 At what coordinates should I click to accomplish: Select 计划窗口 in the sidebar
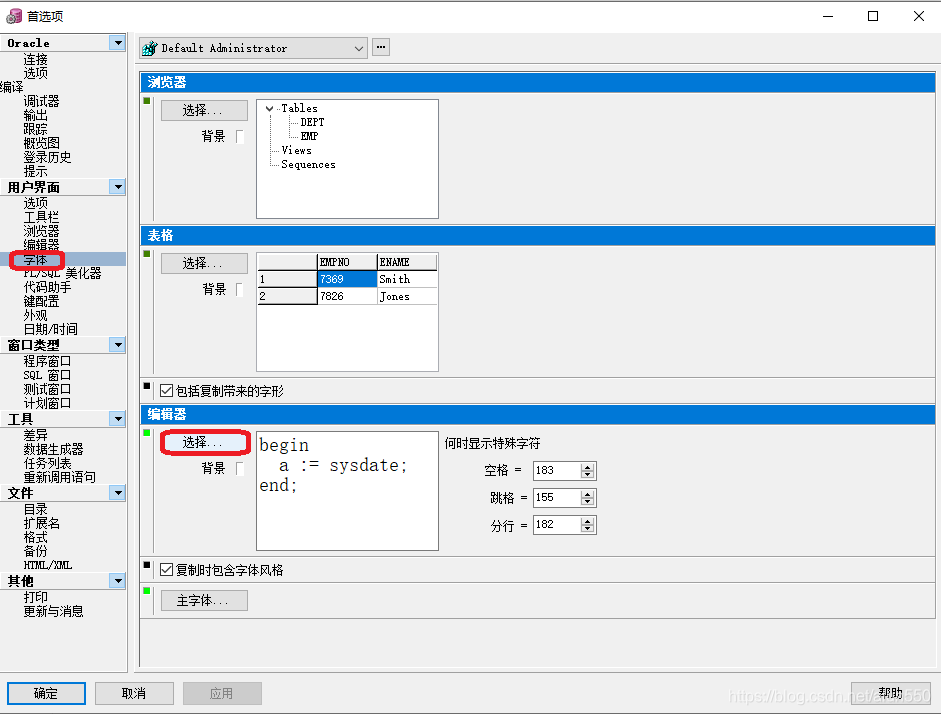pyautogui.click(x=47, y=403)
